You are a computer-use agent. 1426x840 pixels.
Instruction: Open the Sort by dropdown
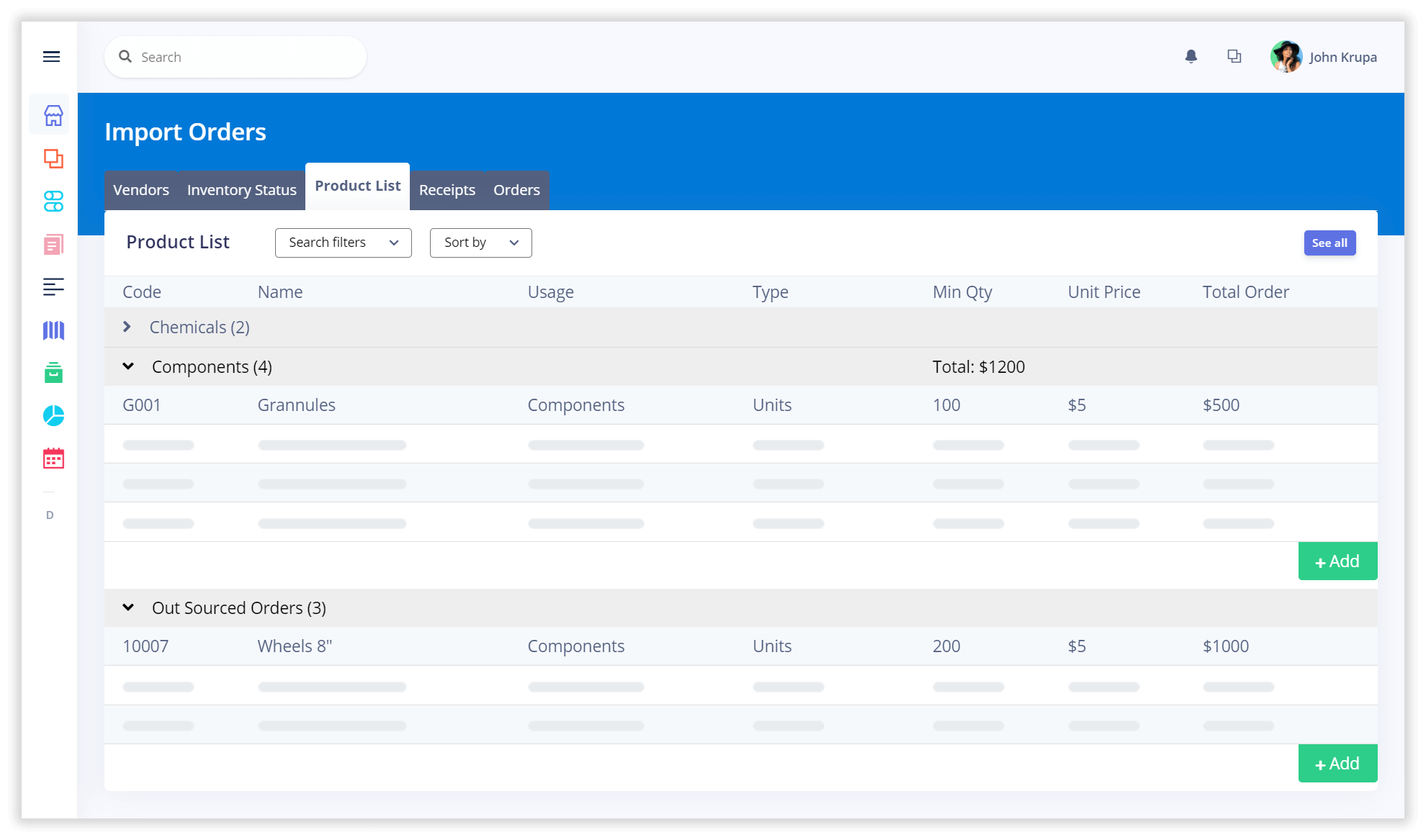481,243
